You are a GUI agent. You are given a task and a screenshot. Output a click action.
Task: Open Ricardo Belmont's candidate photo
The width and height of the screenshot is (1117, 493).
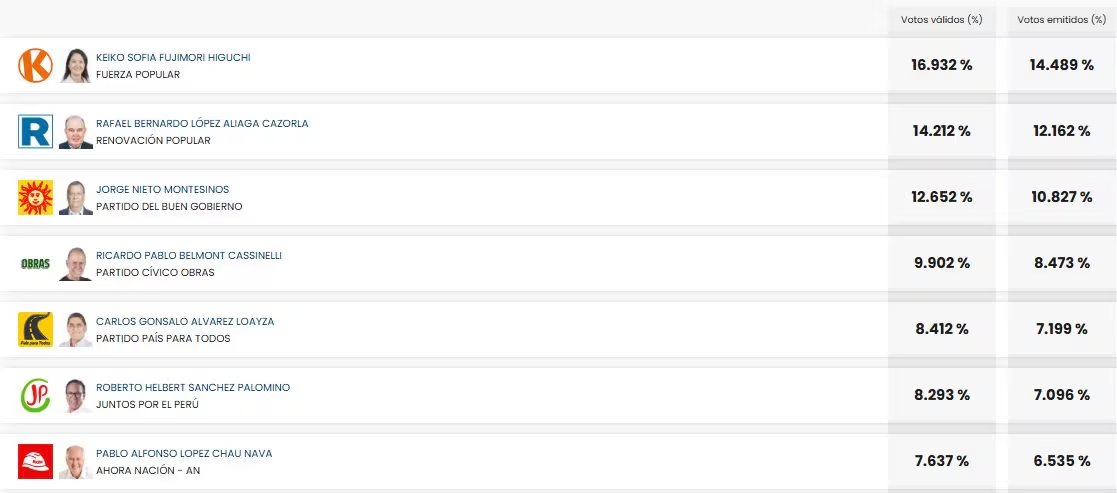[x=75, y=264]
